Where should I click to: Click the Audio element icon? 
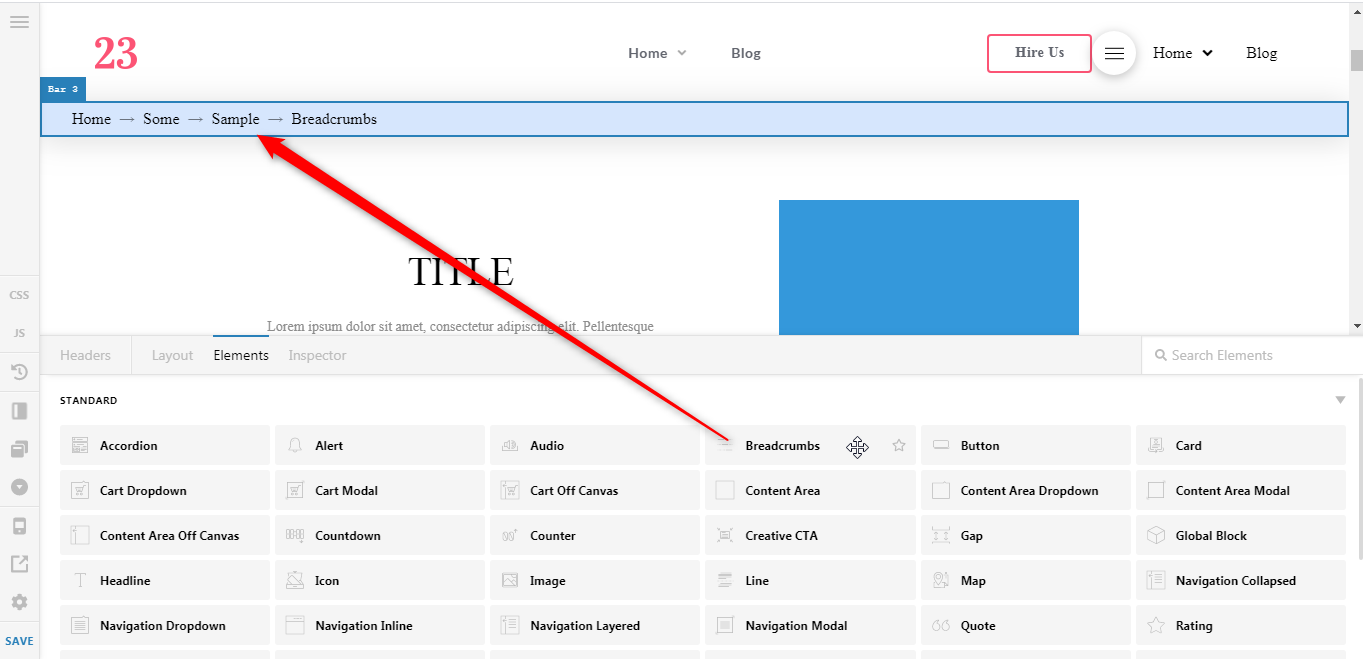(x=510, y=446)
